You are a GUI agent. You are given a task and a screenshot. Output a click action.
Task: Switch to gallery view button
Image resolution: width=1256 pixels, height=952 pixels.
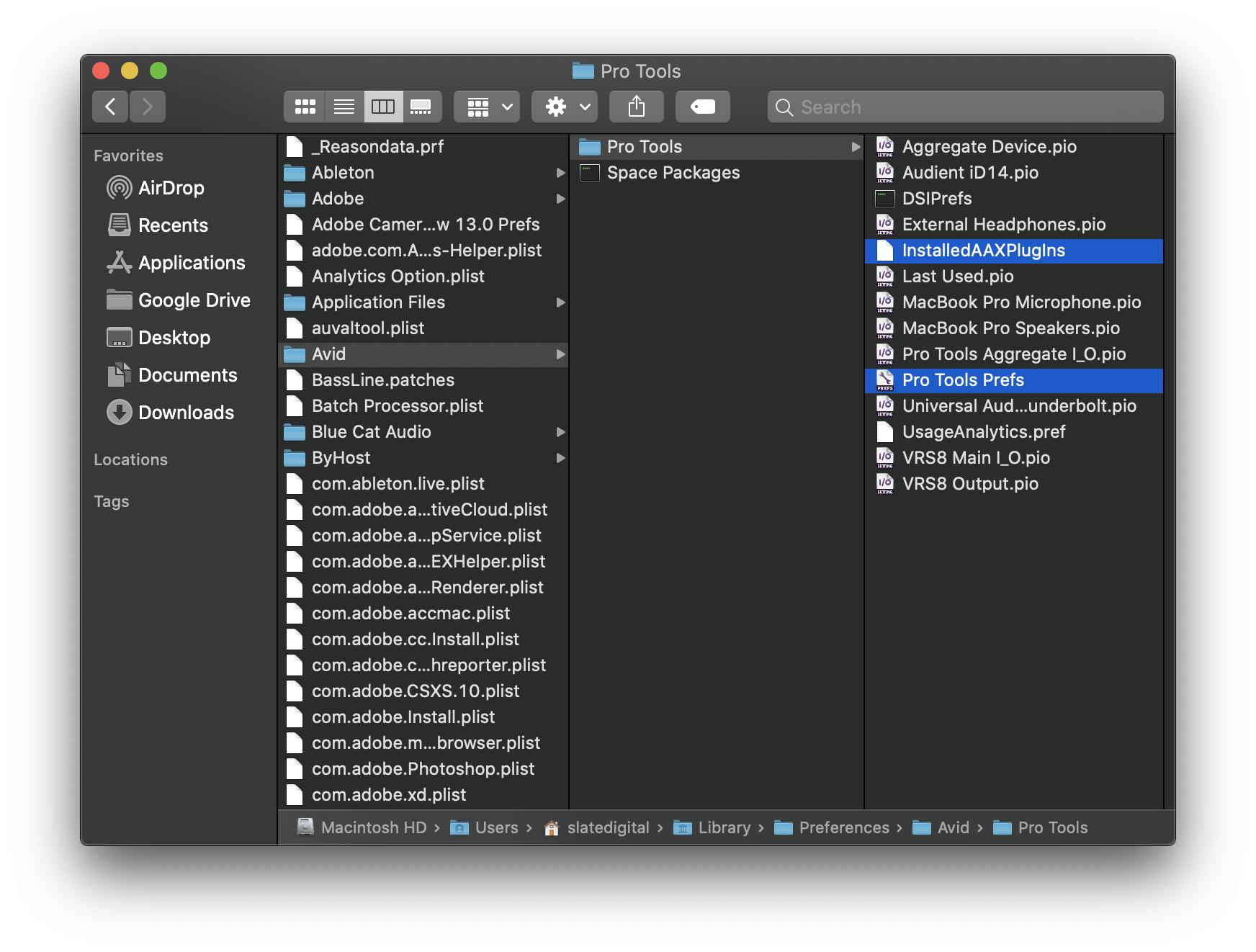[x=421, y=107]
